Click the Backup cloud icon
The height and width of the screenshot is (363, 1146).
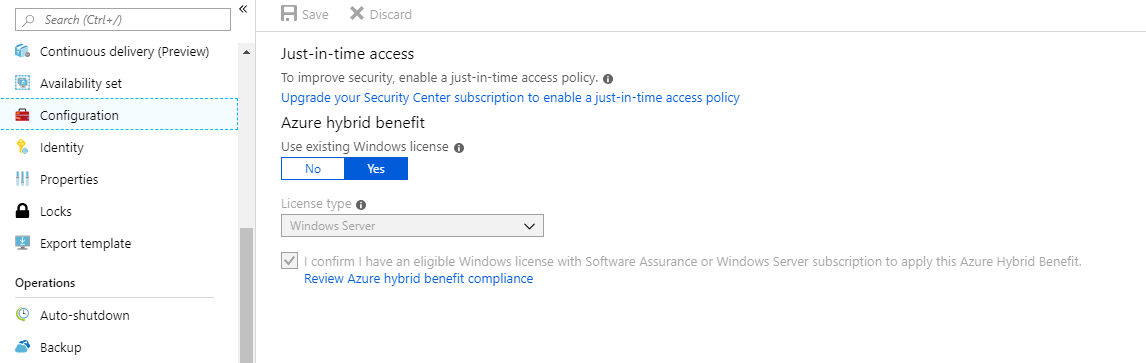[23, 347]
